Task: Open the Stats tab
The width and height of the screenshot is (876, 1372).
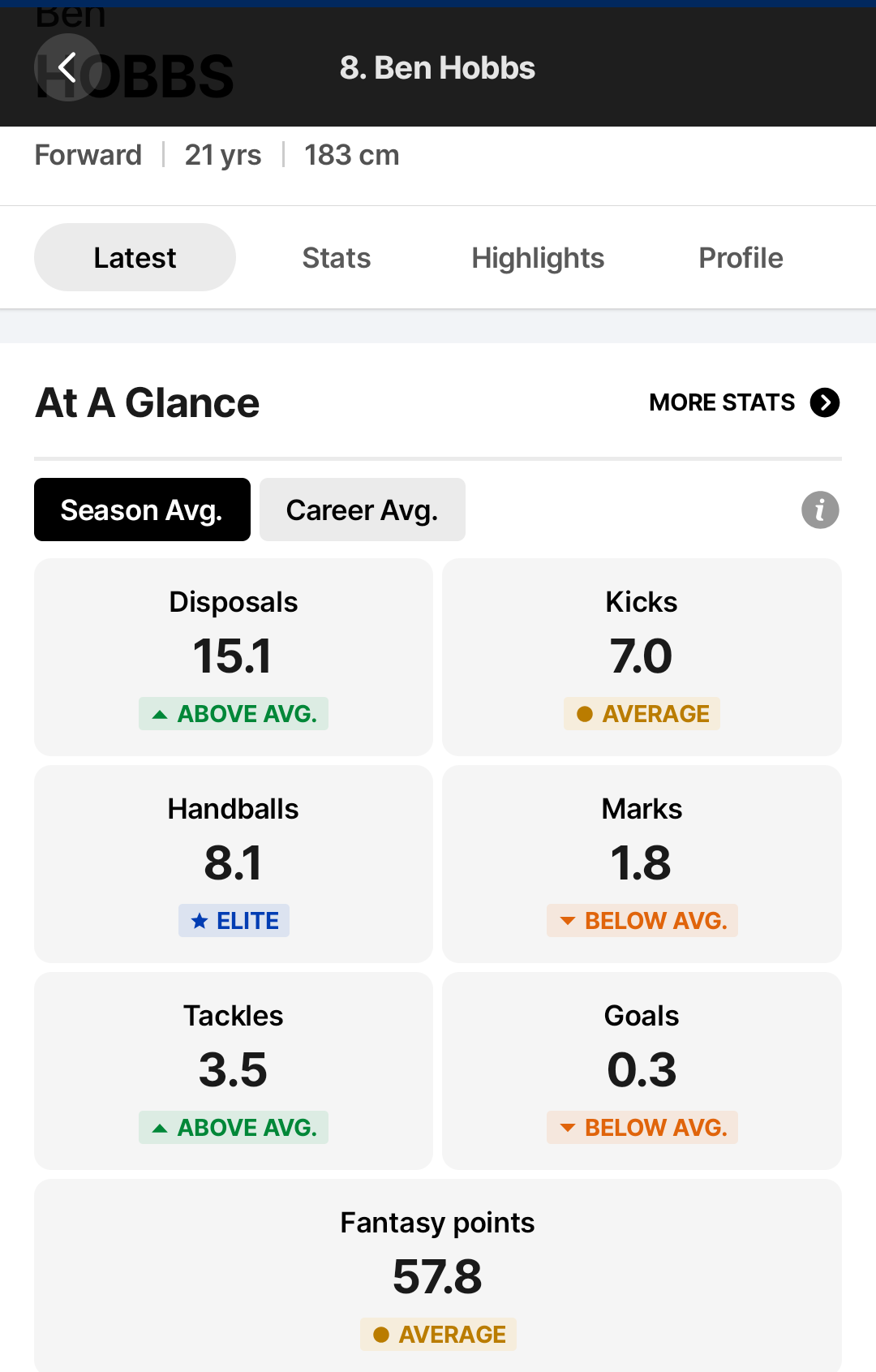Action: [337, 258]
